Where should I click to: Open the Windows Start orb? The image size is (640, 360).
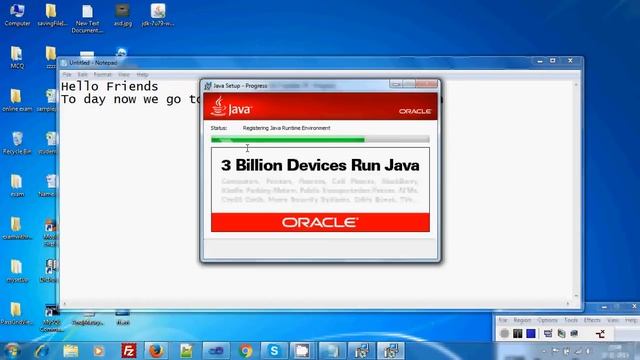click(12, 351)
